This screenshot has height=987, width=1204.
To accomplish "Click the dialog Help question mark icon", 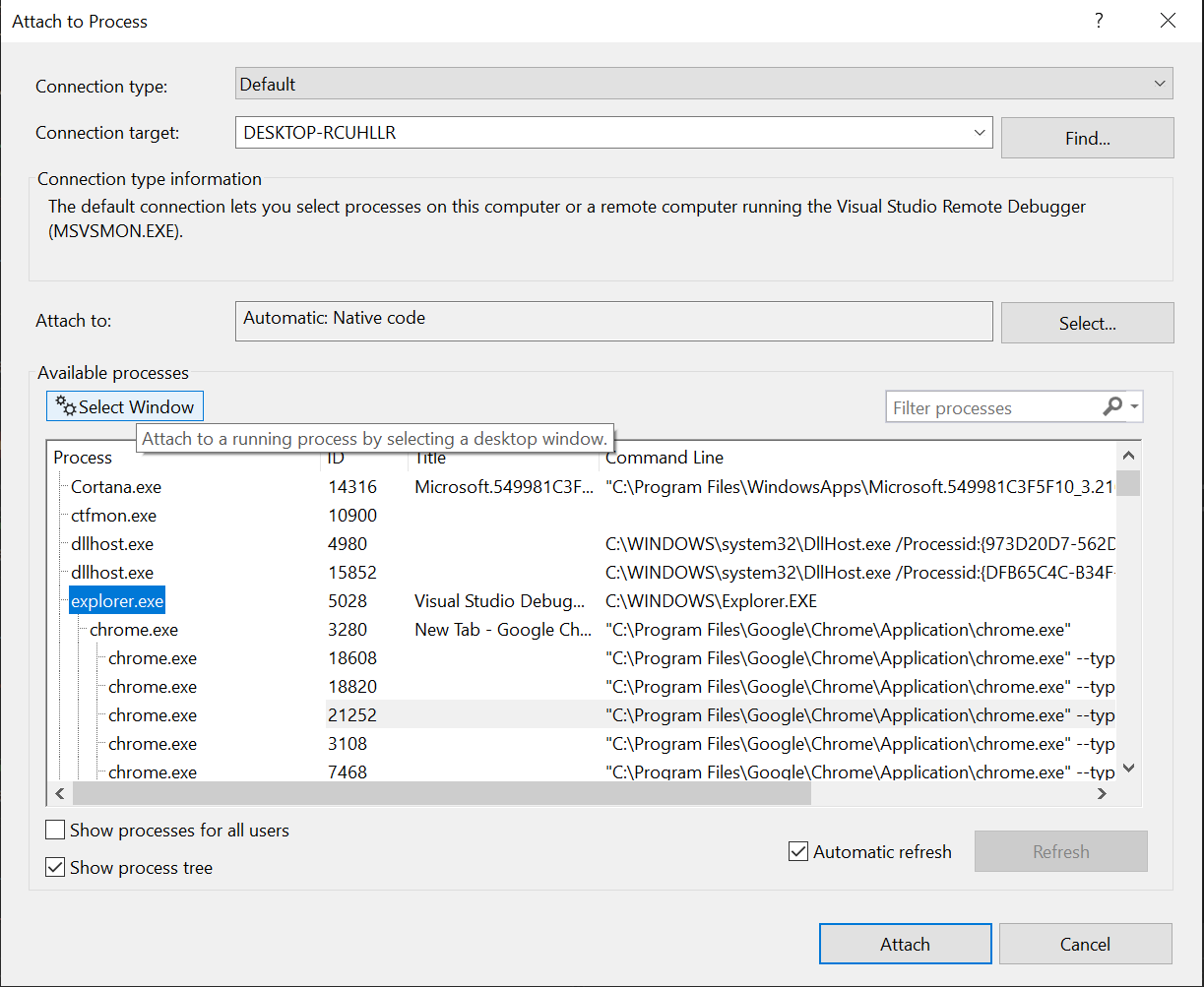I will [1098, 20].
